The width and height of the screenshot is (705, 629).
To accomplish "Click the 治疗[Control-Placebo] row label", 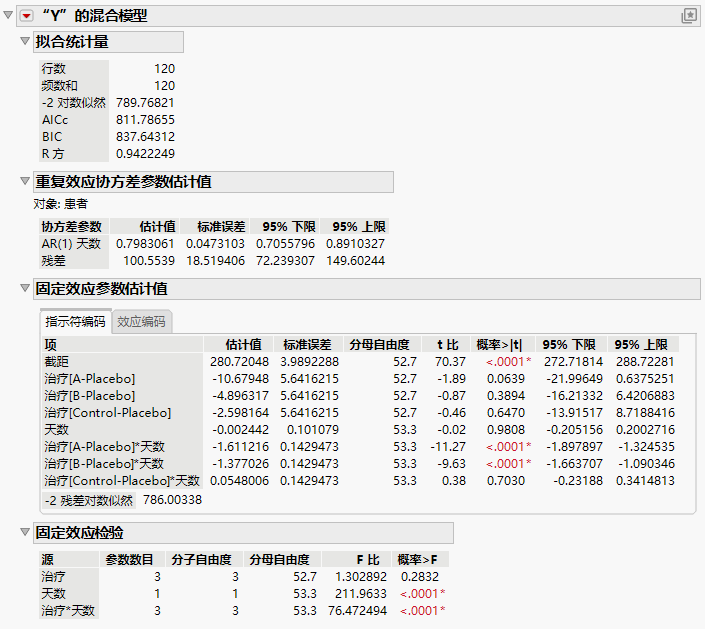I will click(107, 413).
